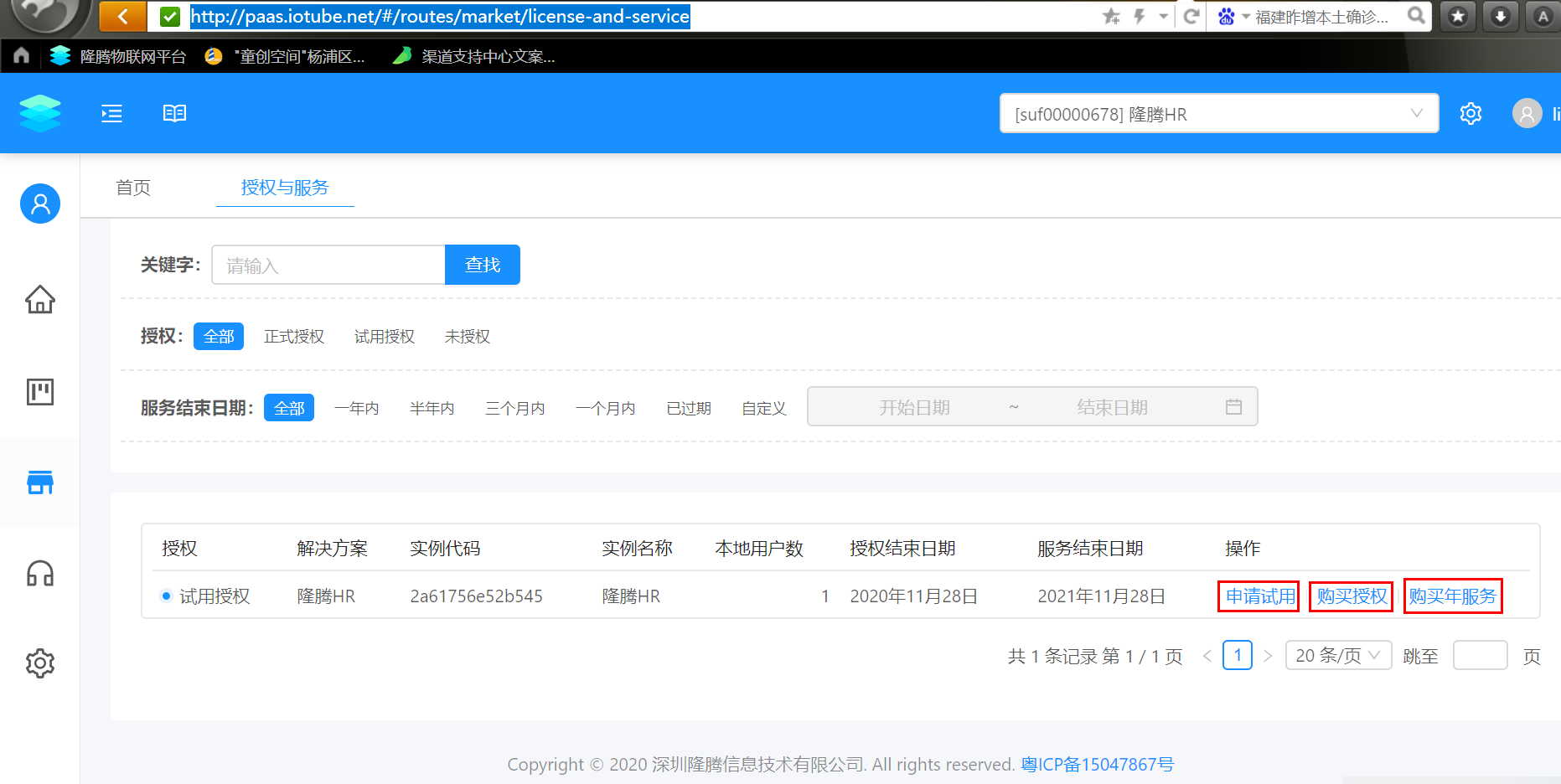Switch to the 授权与服务 tab
Image resolution: width=1561 pixels, height=784 pixels.
285,188
